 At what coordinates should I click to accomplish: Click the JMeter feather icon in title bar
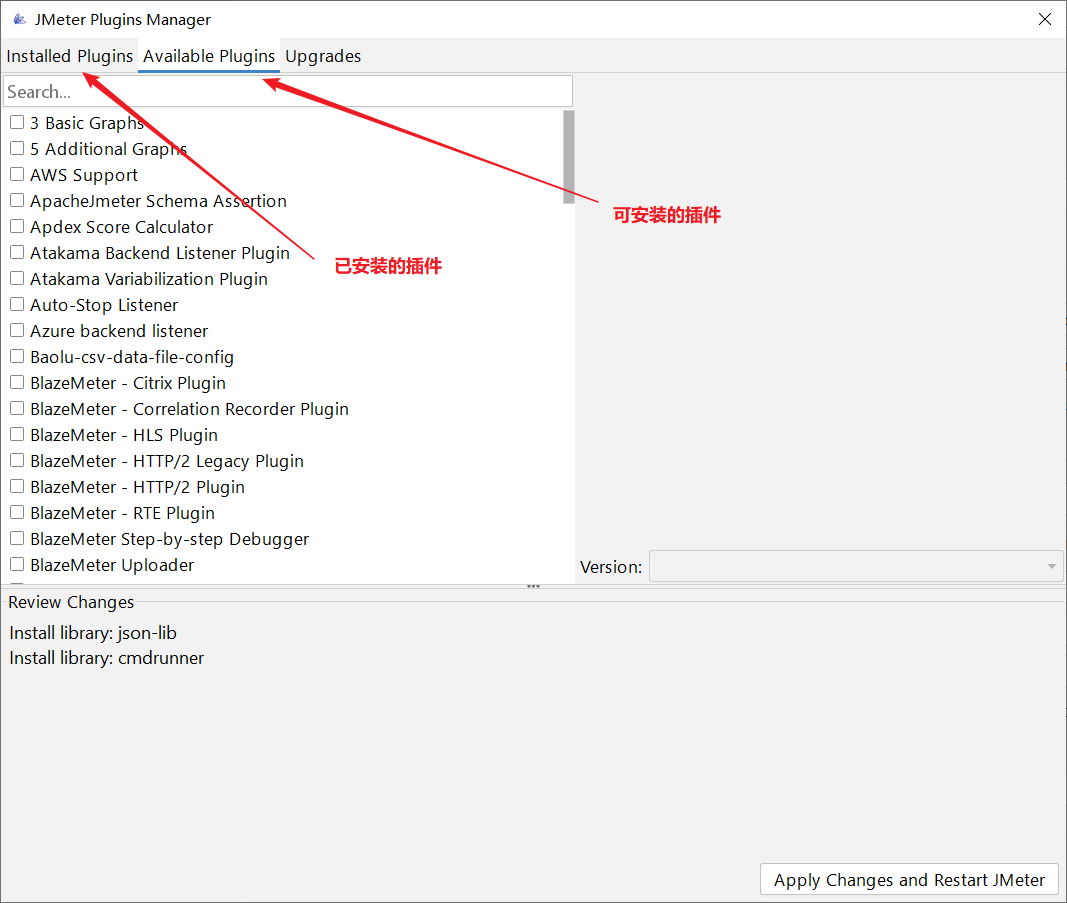(x=20, y=19)
